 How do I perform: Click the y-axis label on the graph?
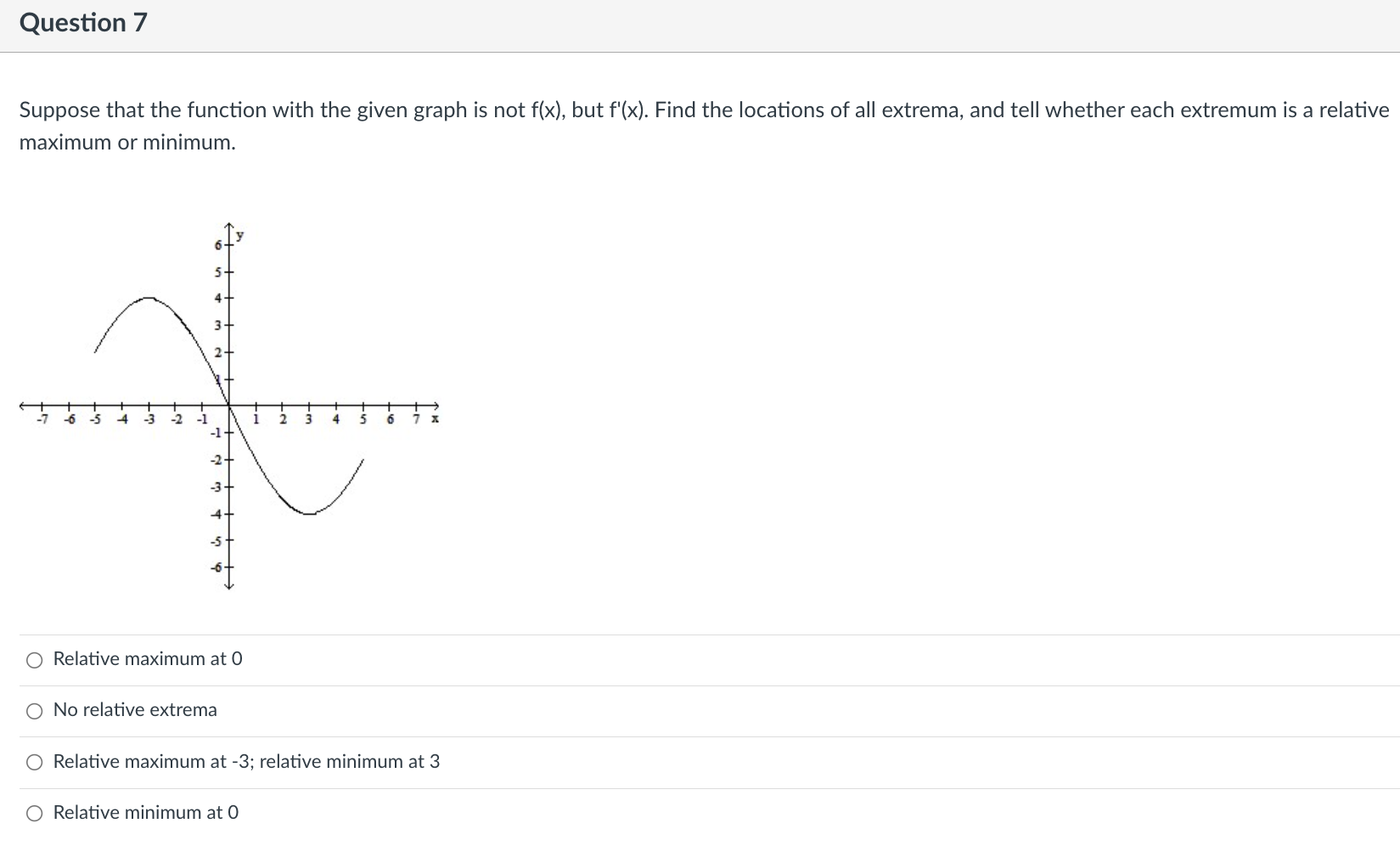(x=239, y=234)
